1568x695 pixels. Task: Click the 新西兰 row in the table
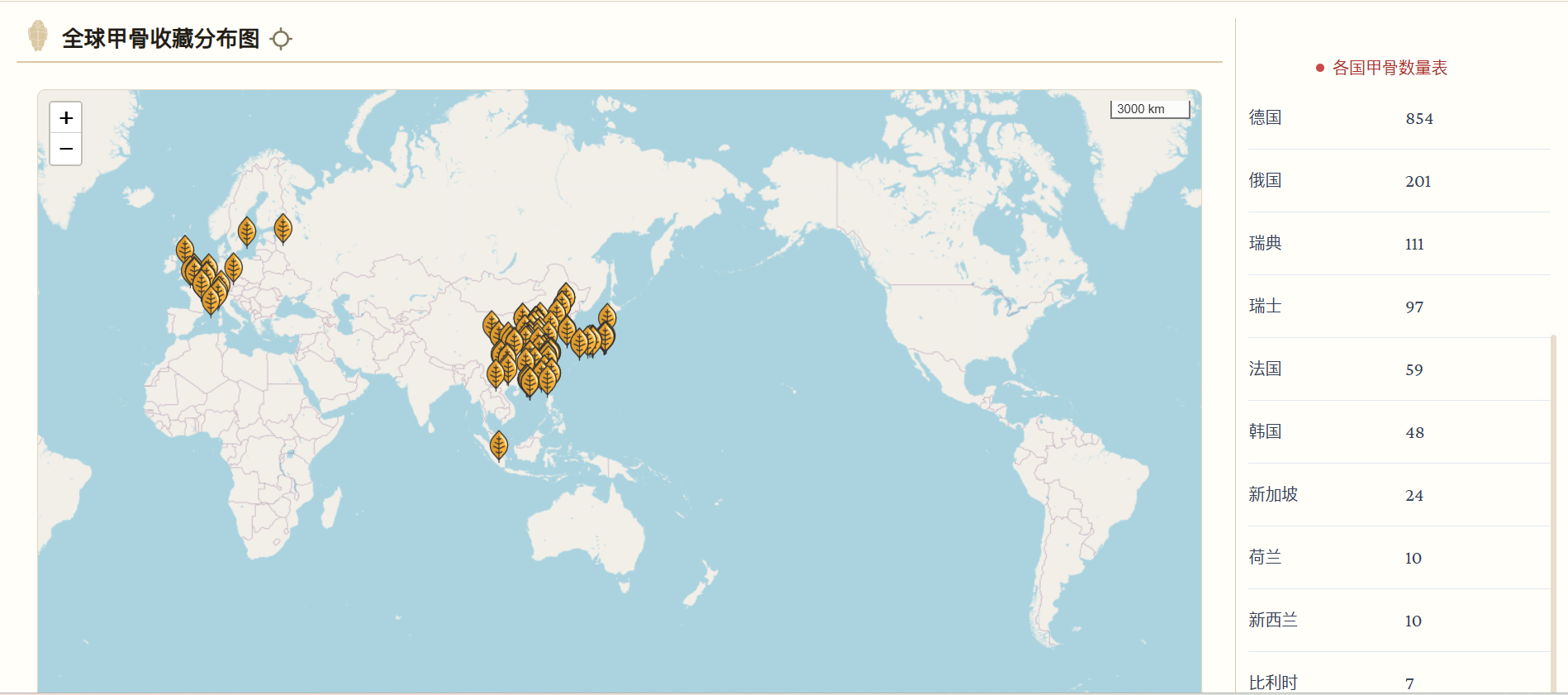click(x=1398, y=621)
